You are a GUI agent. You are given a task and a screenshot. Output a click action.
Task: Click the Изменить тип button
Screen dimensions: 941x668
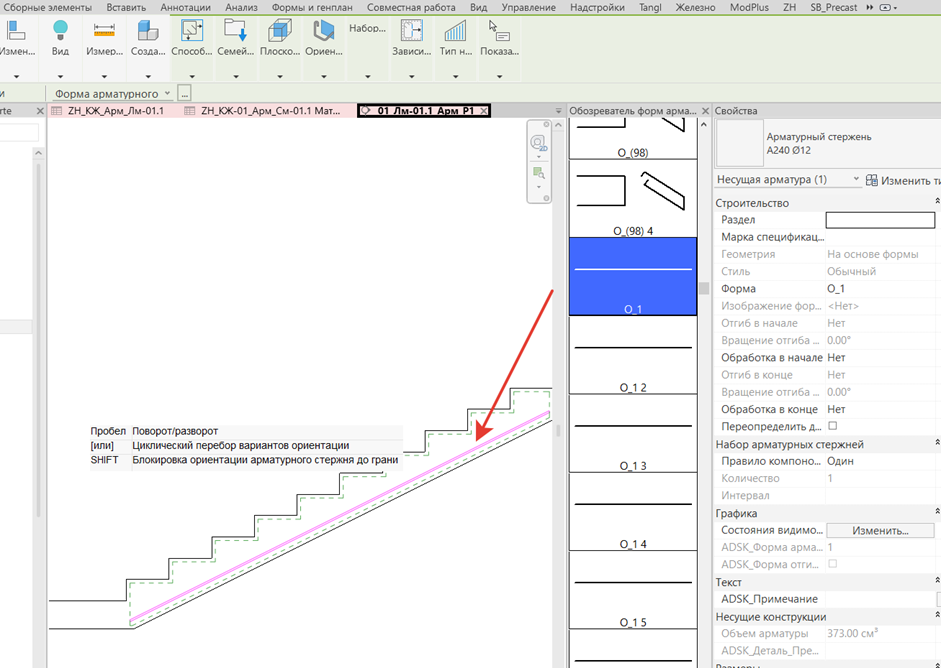(903, 180)
